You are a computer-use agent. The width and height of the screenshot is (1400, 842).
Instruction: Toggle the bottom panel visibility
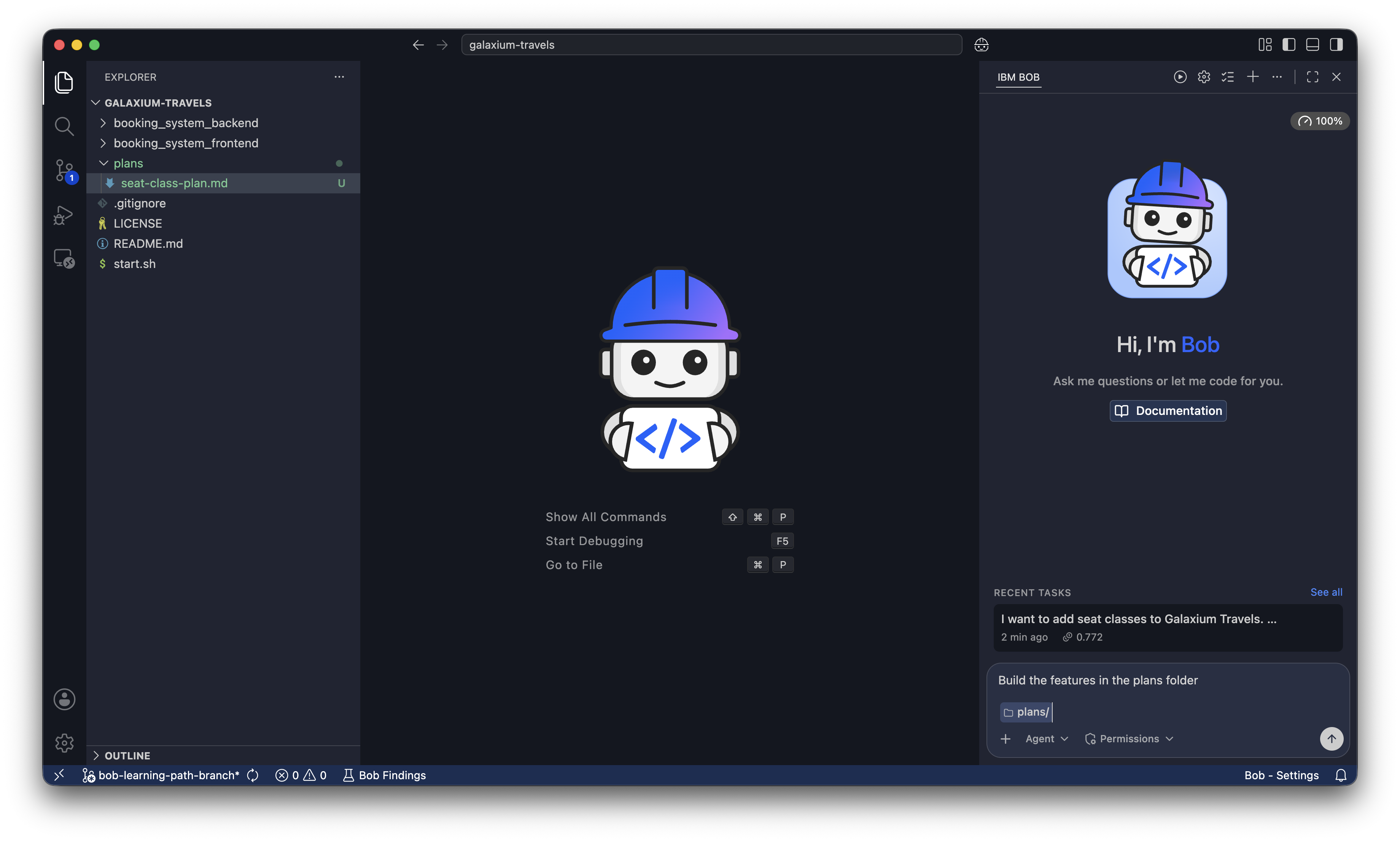pos(1312,45)
